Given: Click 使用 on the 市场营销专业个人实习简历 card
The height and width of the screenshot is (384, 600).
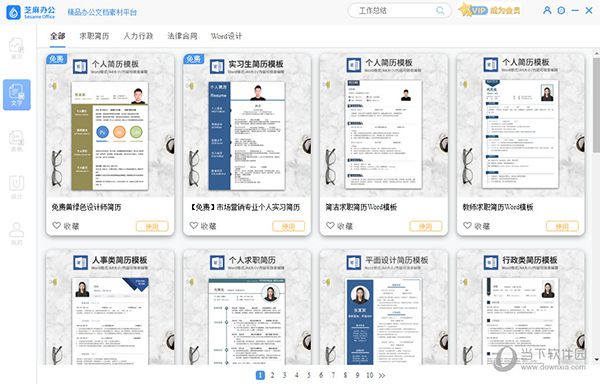Looking at the screenshot, I should point(289,226).
